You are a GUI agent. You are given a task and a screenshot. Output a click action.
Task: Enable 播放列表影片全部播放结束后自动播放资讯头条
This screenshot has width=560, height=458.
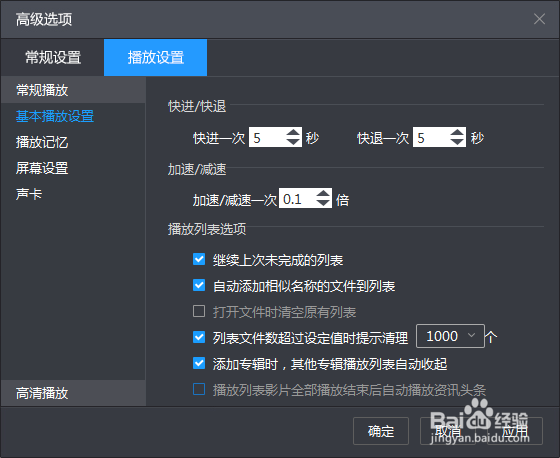coord(199,389)
